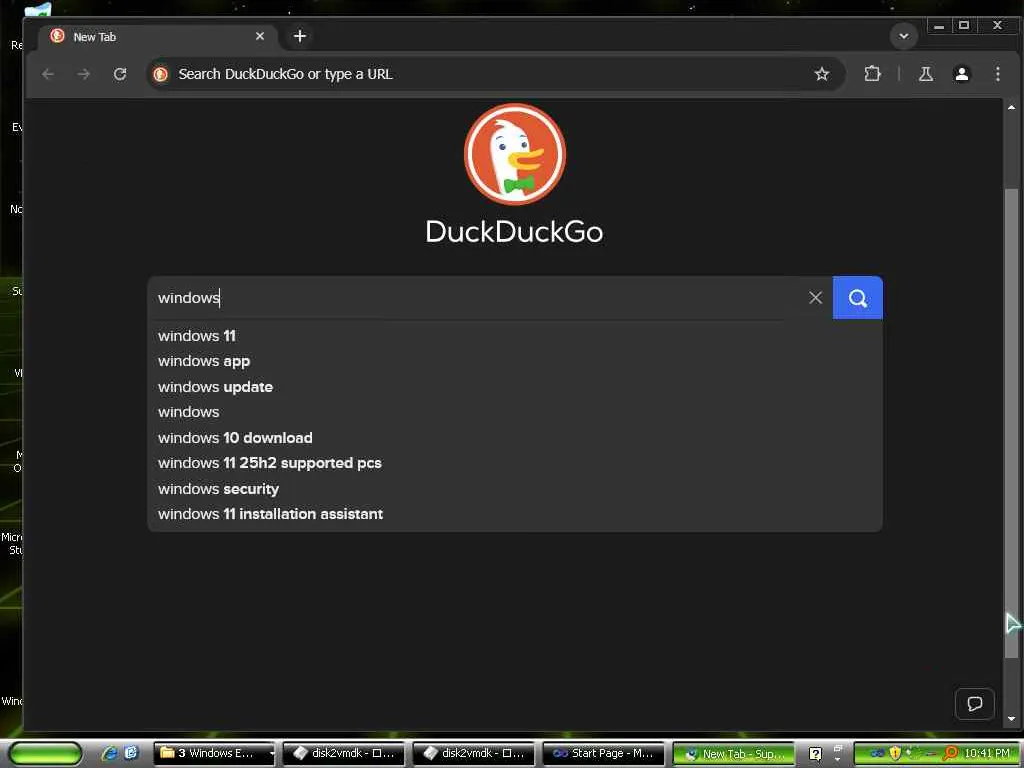Click the page scrollbar up arrow
1024x768 pixels.
1011,107
